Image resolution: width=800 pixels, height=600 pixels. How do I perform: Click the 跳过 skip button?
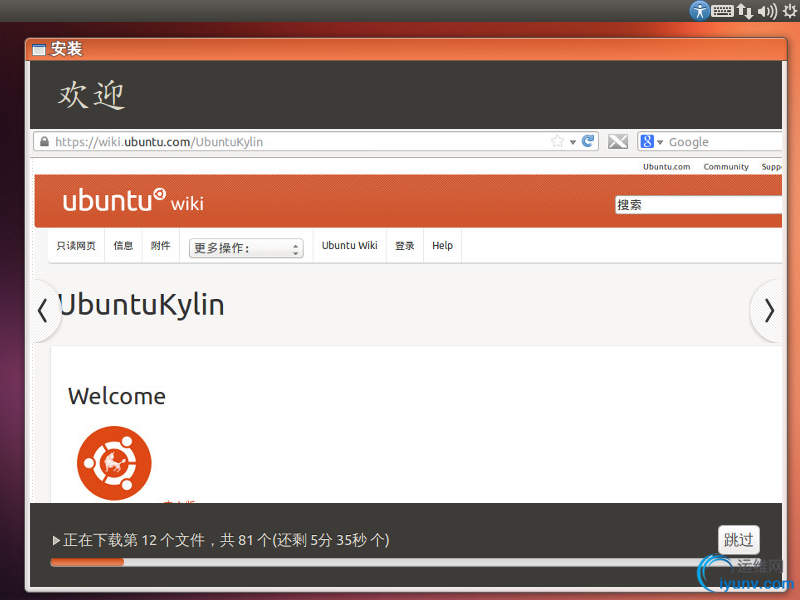click(x=738, y=539)
